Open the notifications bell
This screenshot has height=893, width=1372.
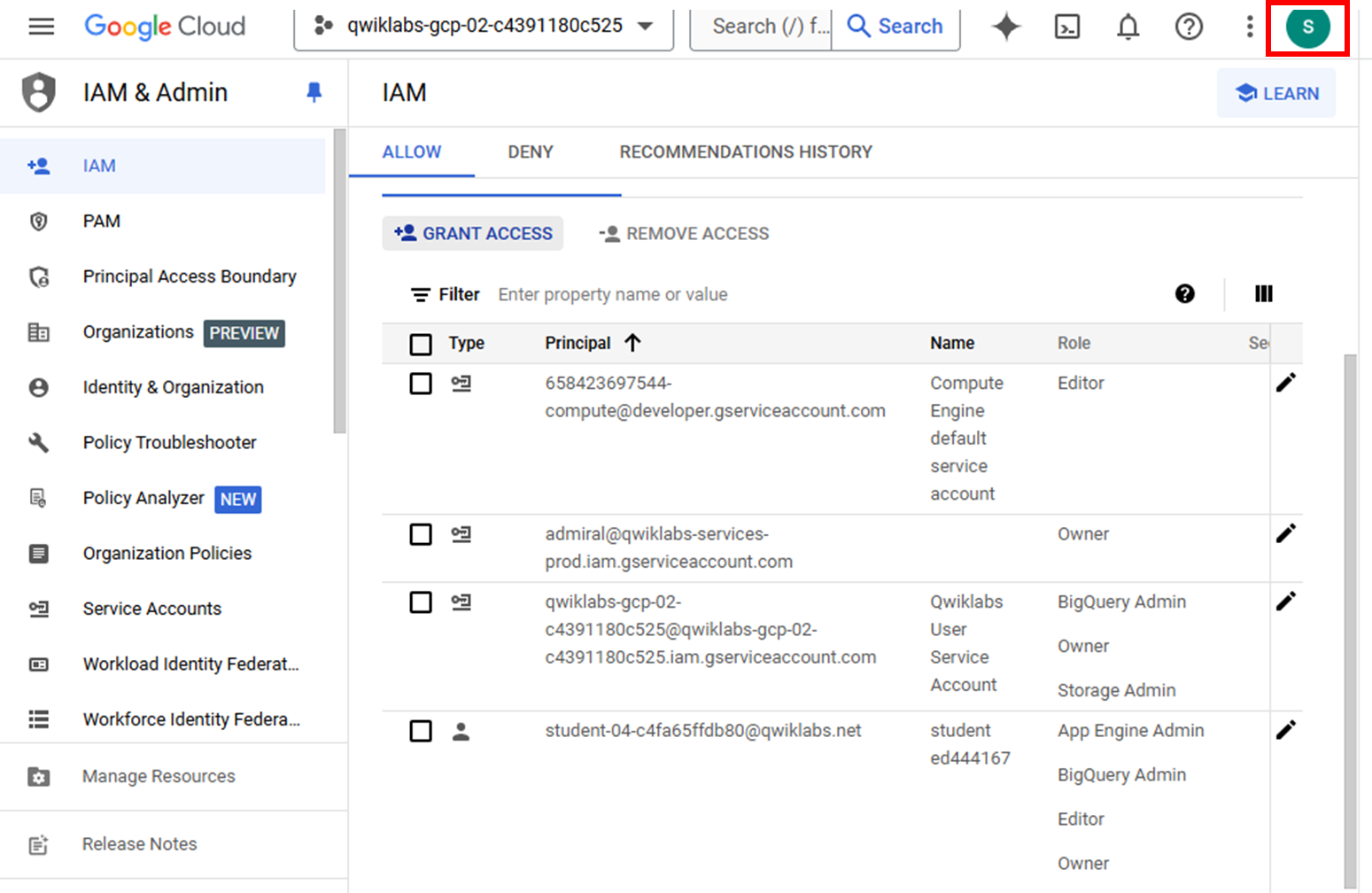tap(1128, 27)
